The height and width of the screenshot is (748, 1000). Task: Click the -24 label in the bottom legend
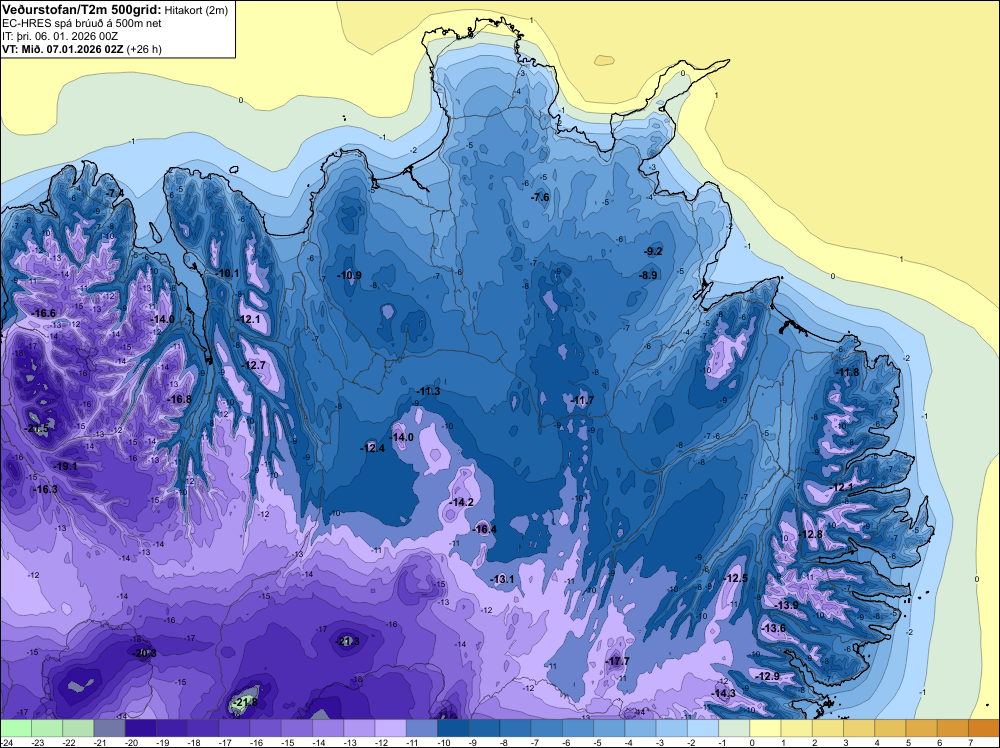[x=6, y=742]
